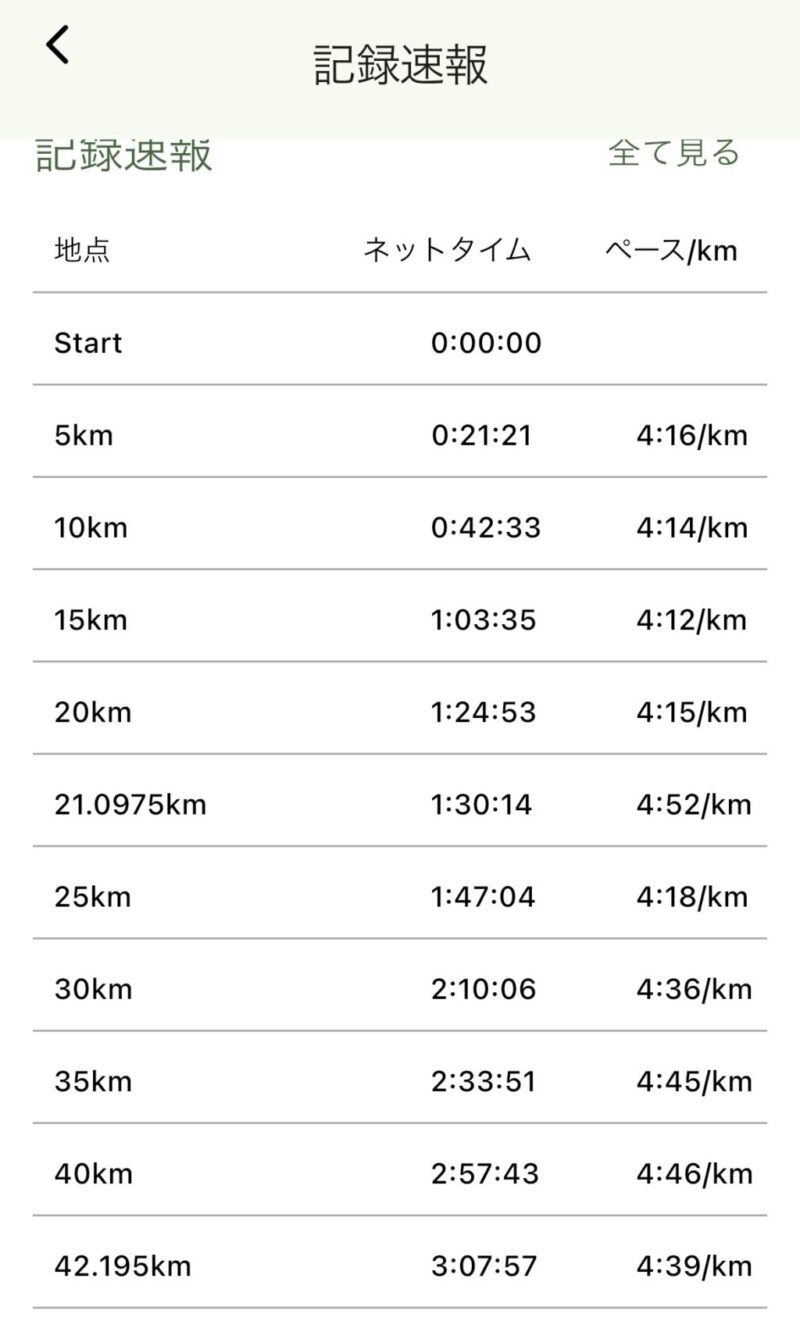Tap the 20km pace 4:15/km

coord(692,712)
